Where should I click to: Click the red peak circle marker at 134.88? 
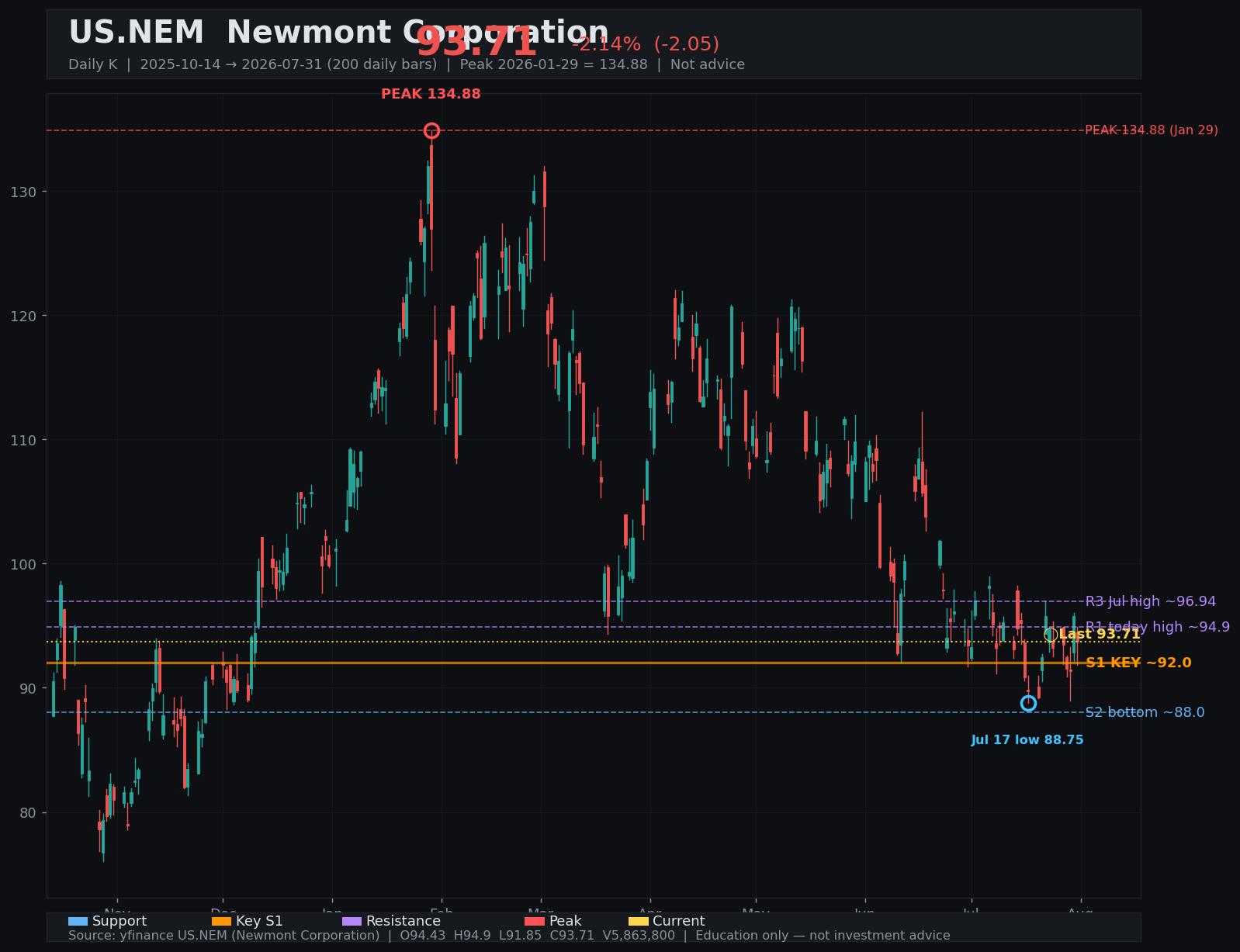pyautogui.click(x=431, y=130)
